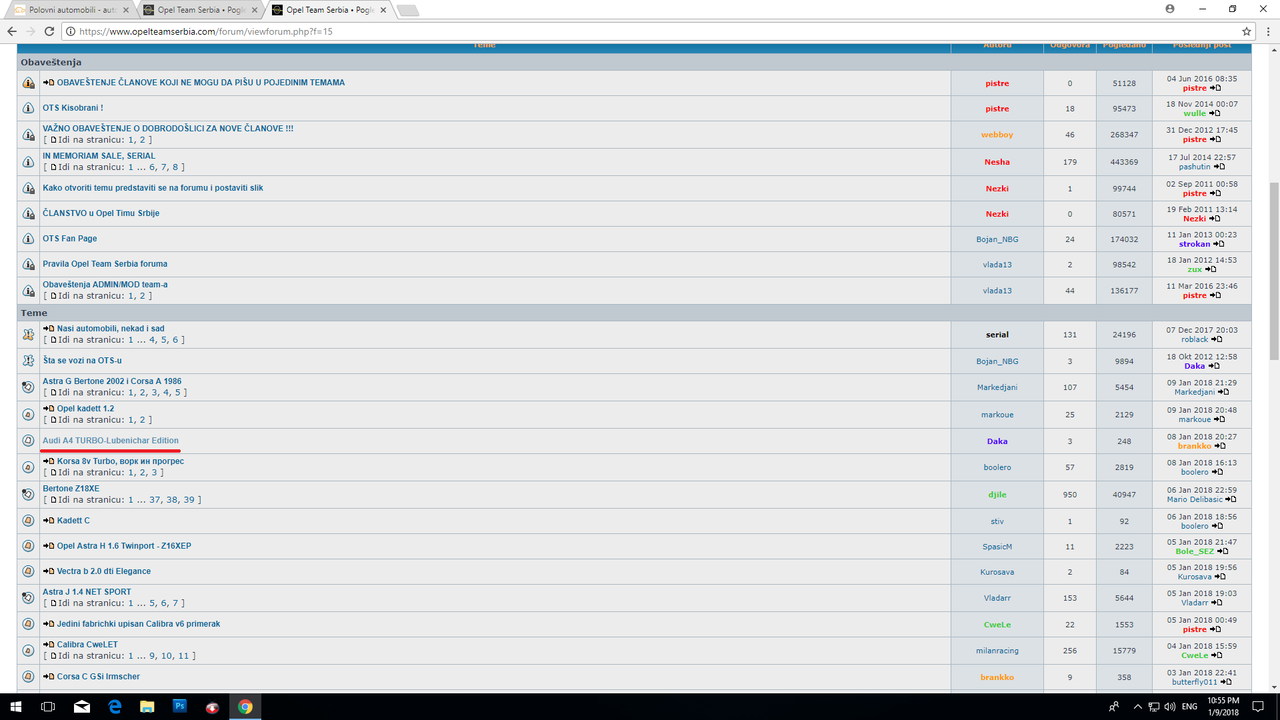The image size is (1280, 720).
Task: Click topic status icon of OTS Kisobrani row
Action: tap(28, 108)
